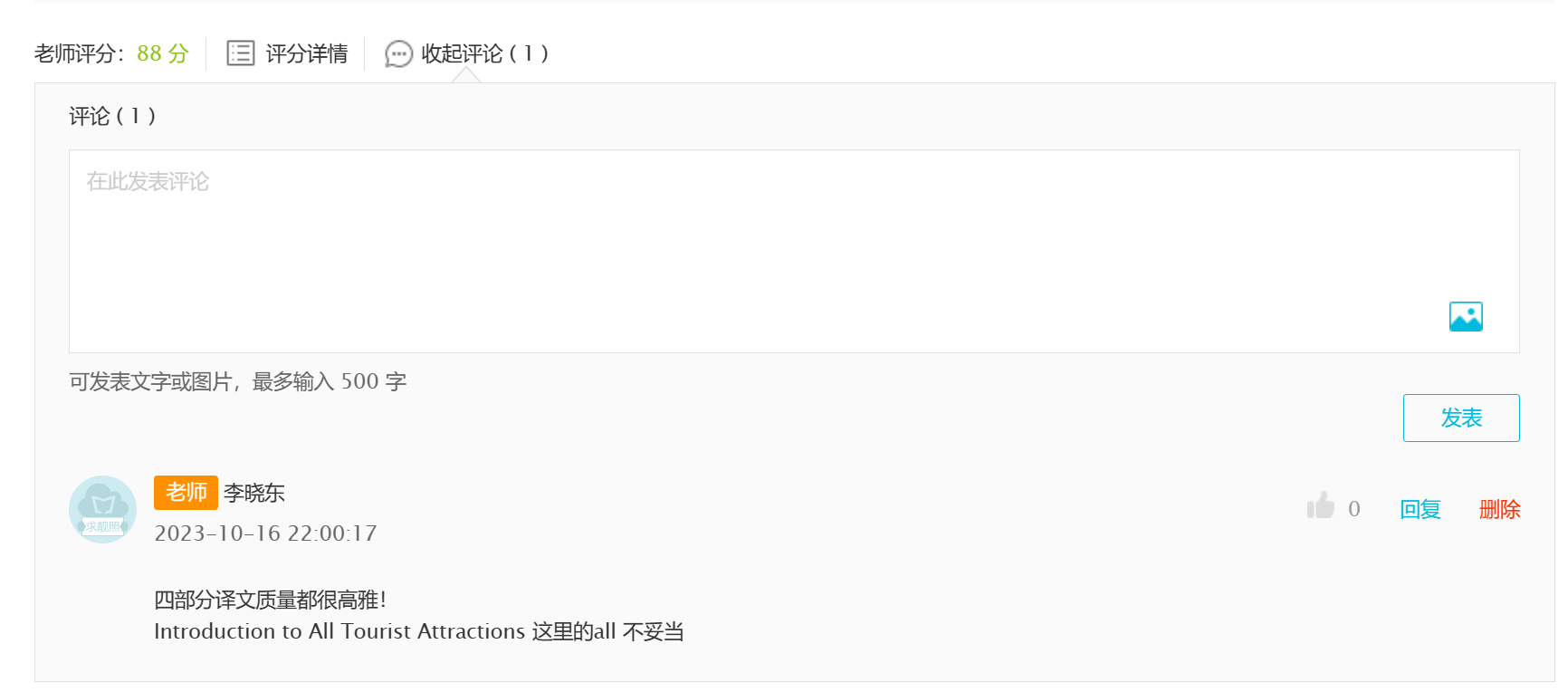Click the comment timestamp 2023-10-16 22:00:17

[x=265, y=533]
